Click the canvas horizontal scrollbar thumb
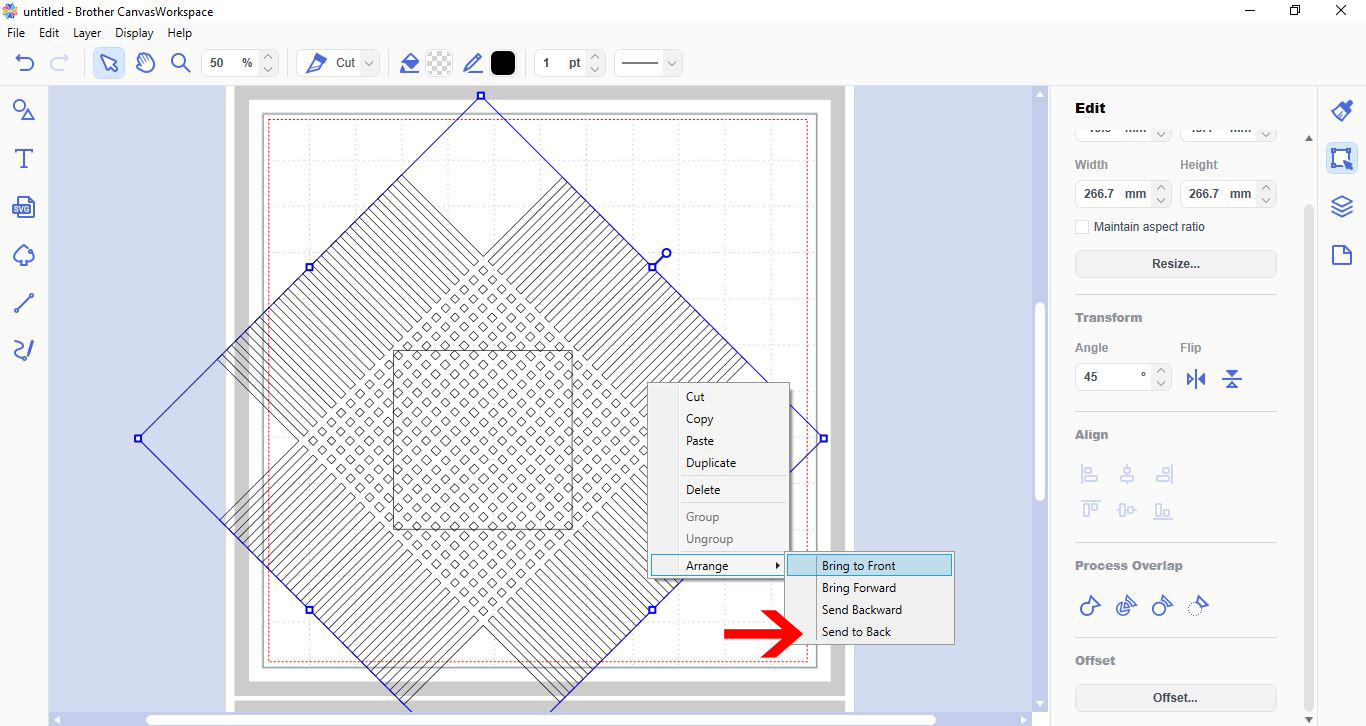Viewport: 1366px width, 726px height. tap(541, 719)
